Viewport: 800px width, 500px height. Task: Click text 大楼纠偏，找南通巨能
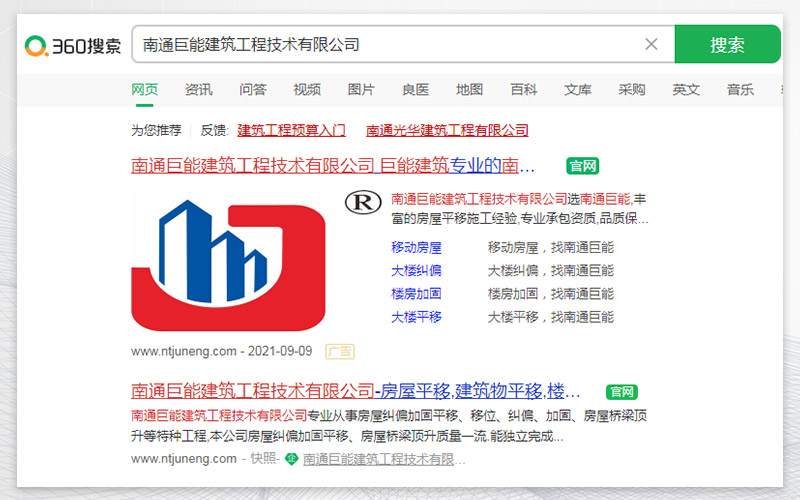[551, 270]
